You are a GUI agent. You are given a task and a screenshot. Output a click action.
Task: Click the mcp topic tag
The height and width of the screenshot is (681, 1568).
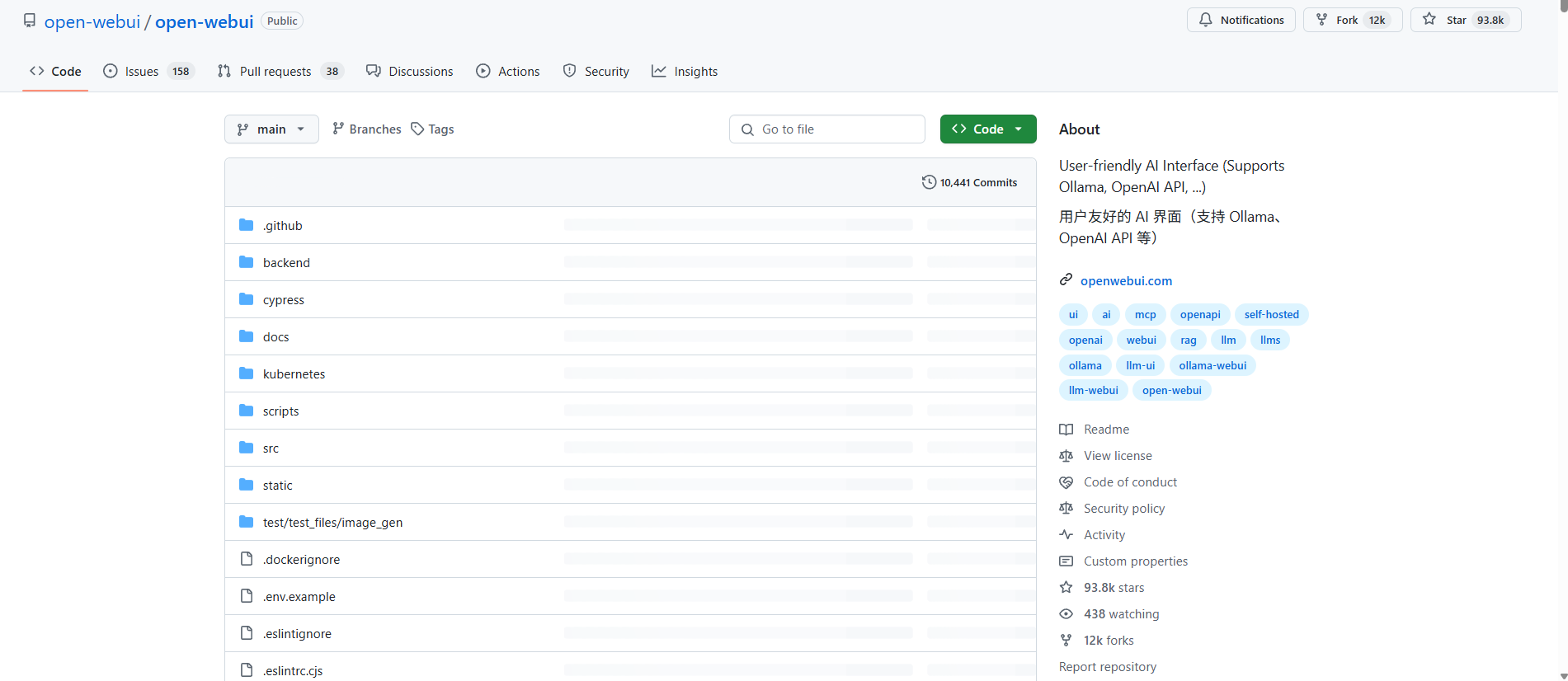pos(1145,315)
